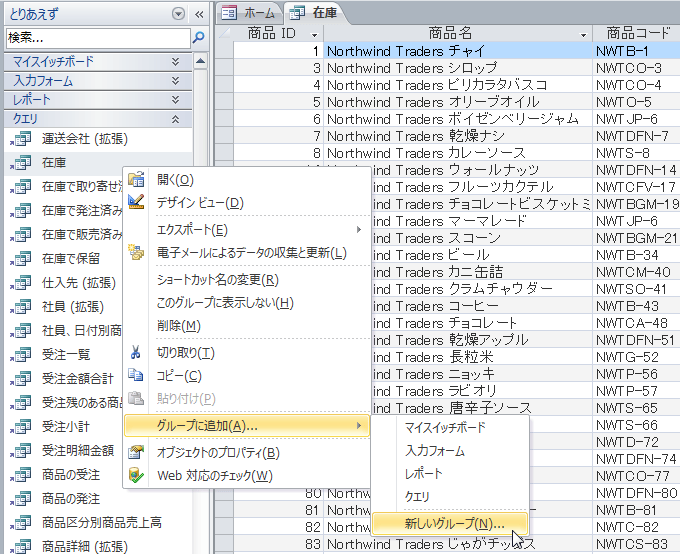The height and width of the screenshot is (554, 680).
Task: Expand the 入力フォーム group
Action: tap(175, 81)
